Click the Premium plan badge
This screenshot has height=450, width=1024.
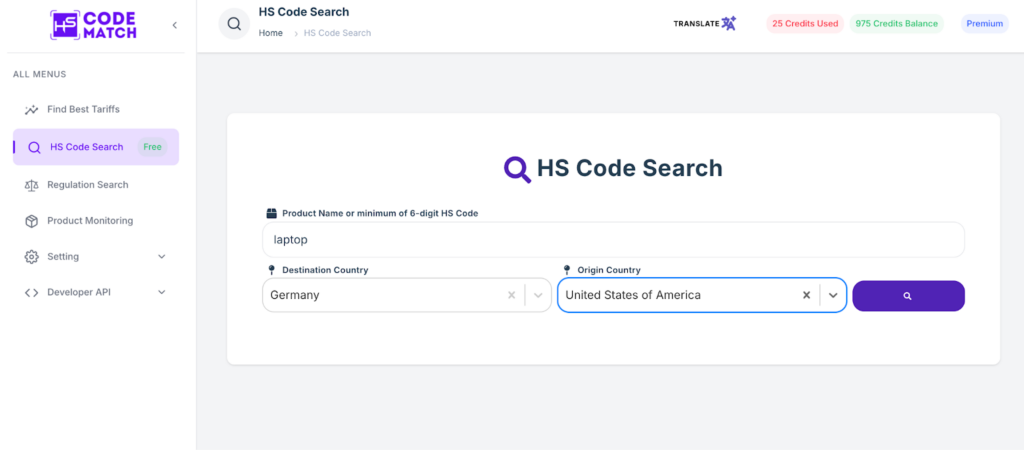(984, 24)
